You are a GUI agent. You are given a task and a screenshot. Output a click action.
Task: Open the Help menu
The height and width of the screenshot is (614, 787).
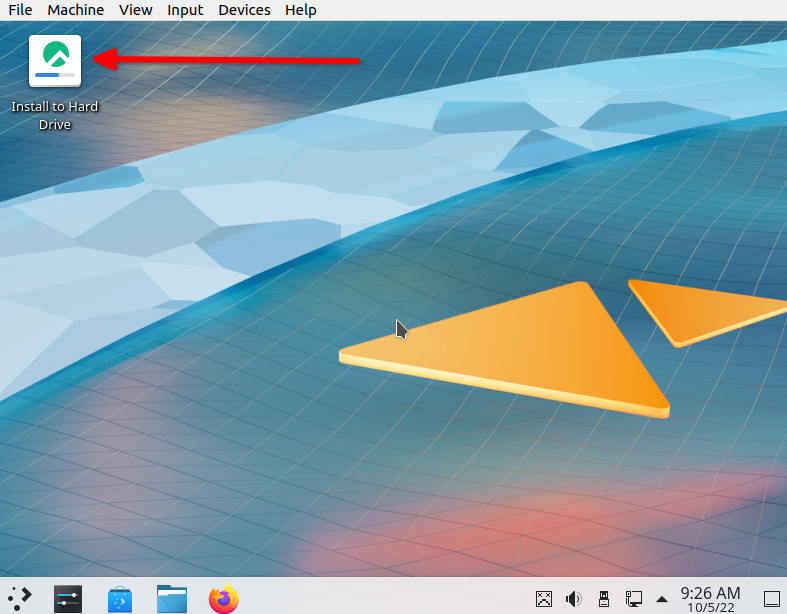coord(300,10)
